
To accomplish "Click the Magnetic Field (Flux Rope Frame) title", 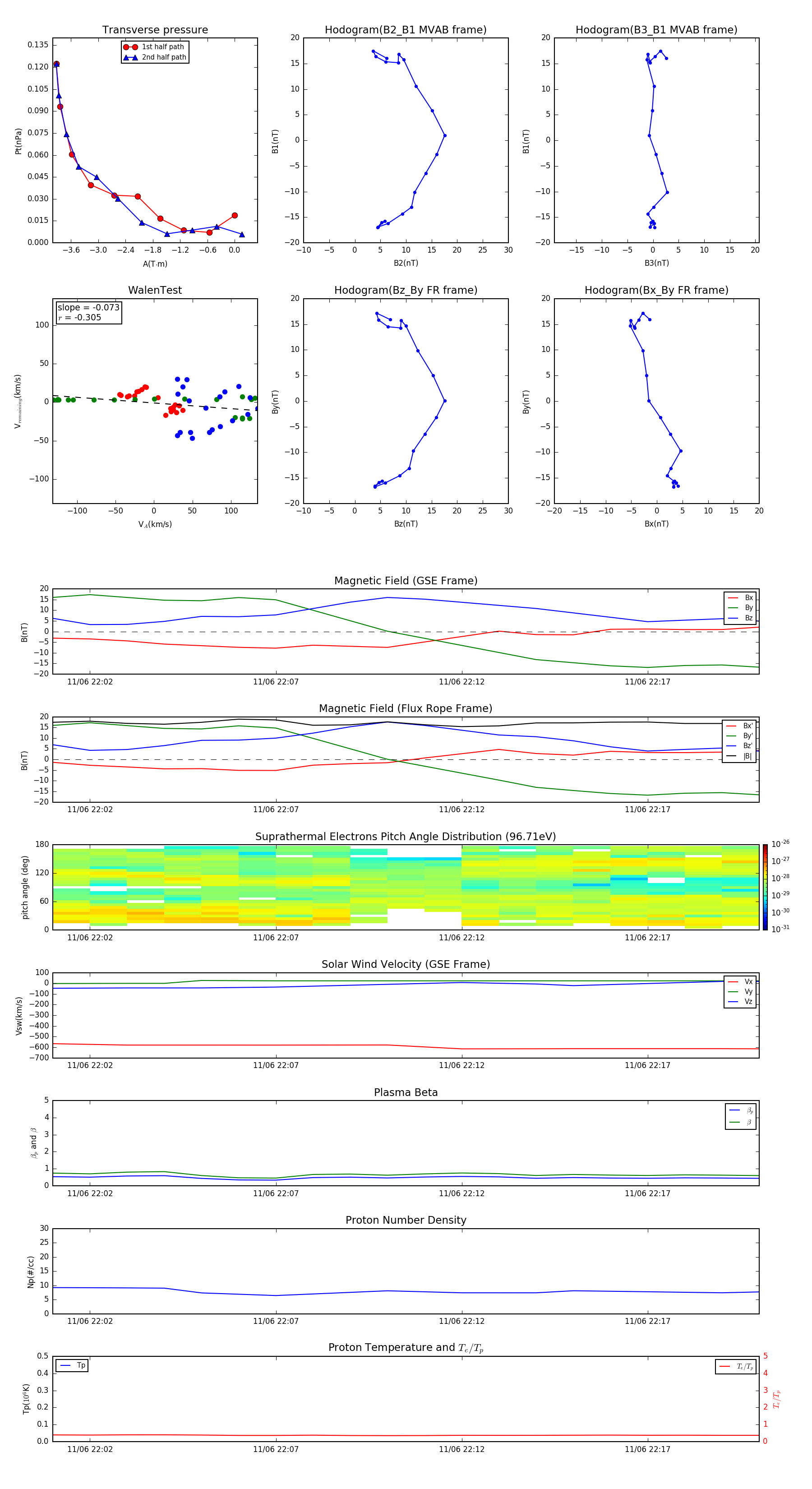I will 406,709.
